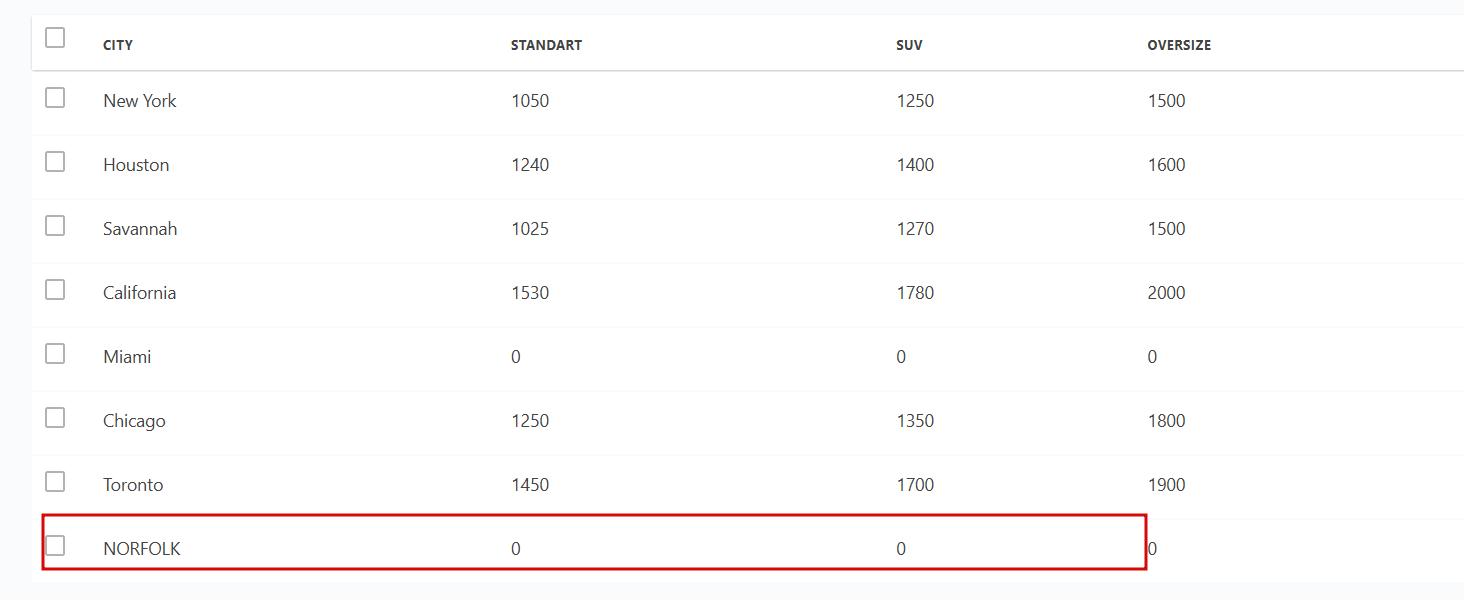Screen dimensions: 1464x600
Task: Click the SUV column header
Action: click(x=909, y=45)
